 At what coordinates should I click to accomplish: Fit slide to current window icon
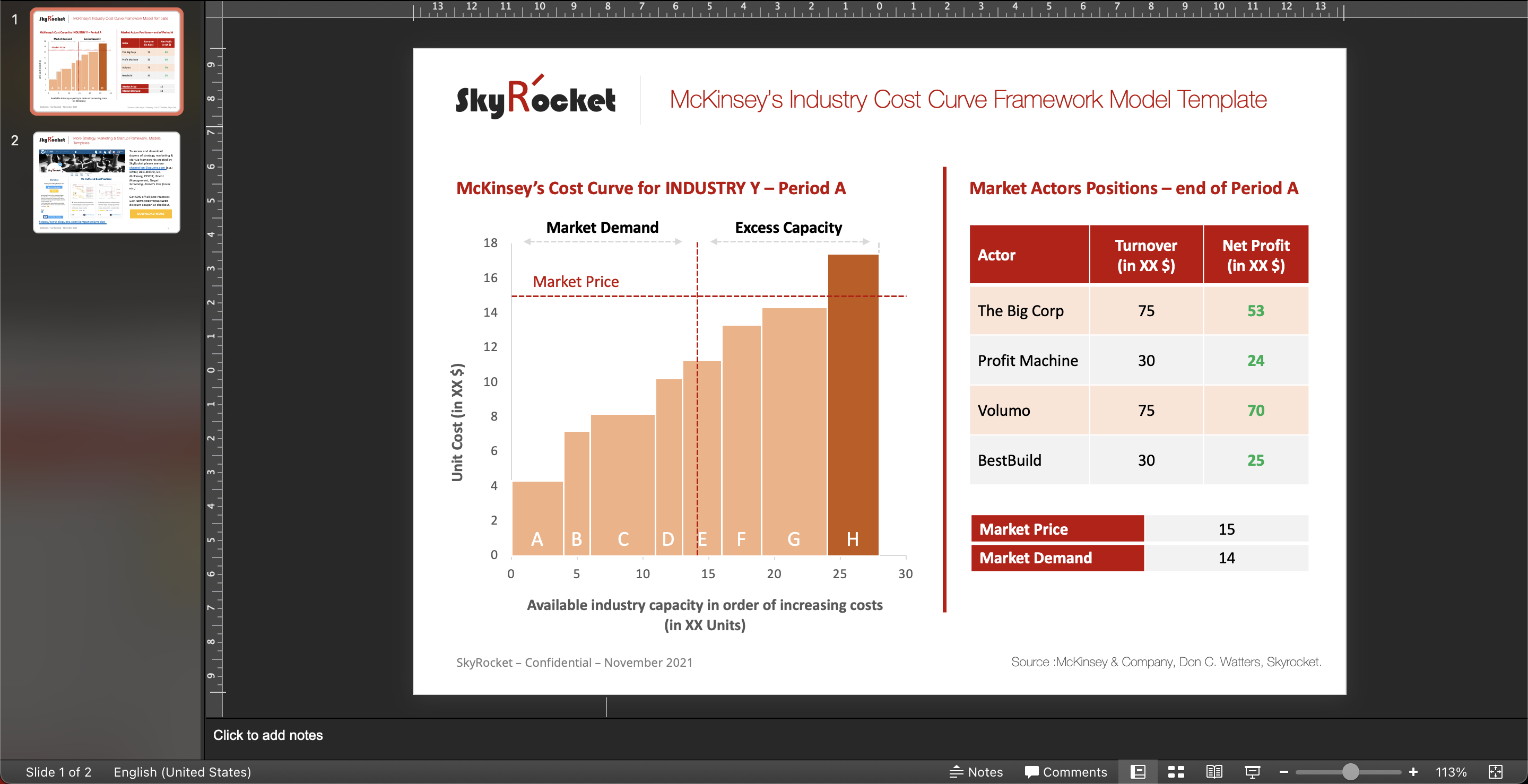[1496, 772]
